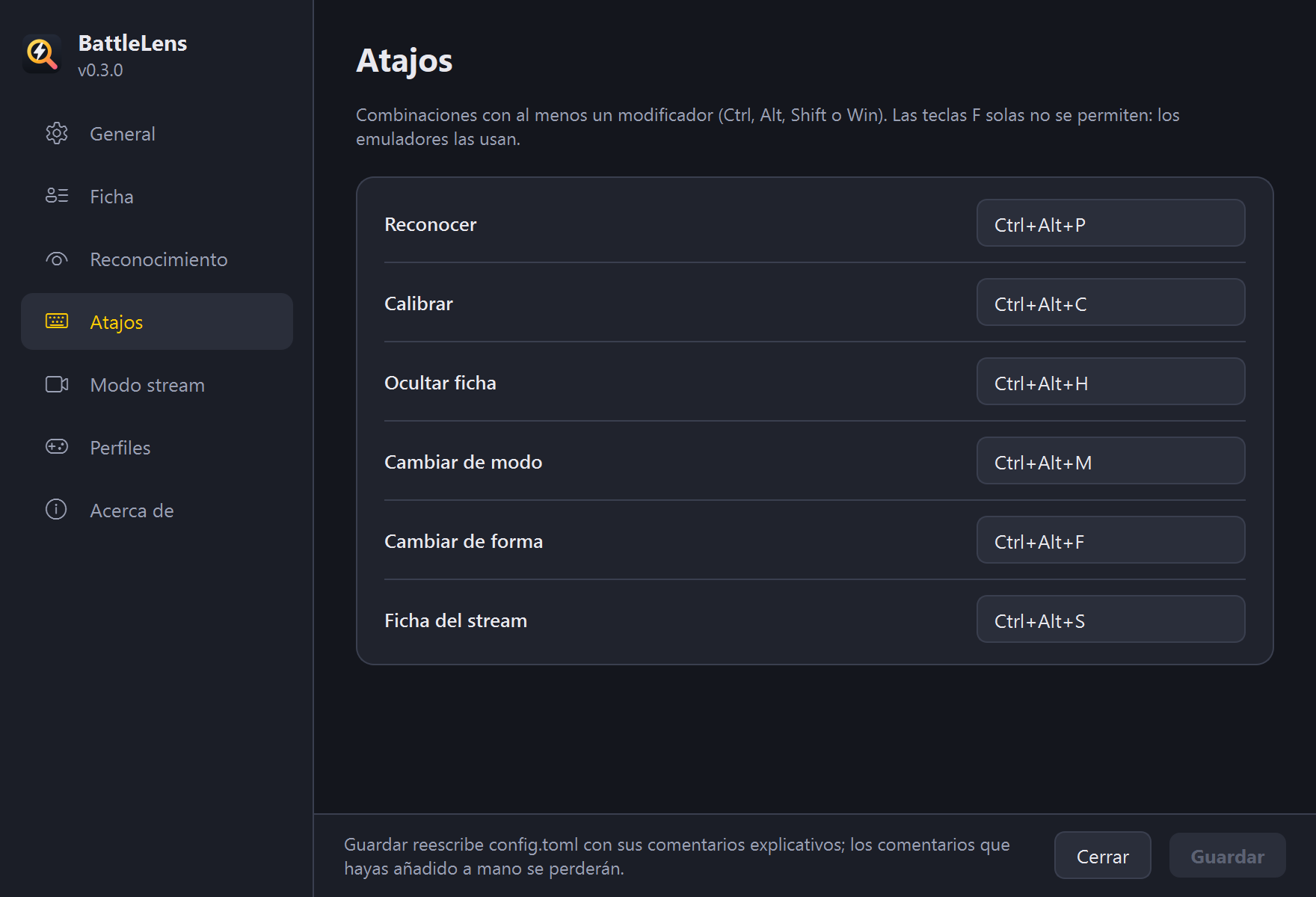
Task: Open the General settings section
Action: coord(157,134)
